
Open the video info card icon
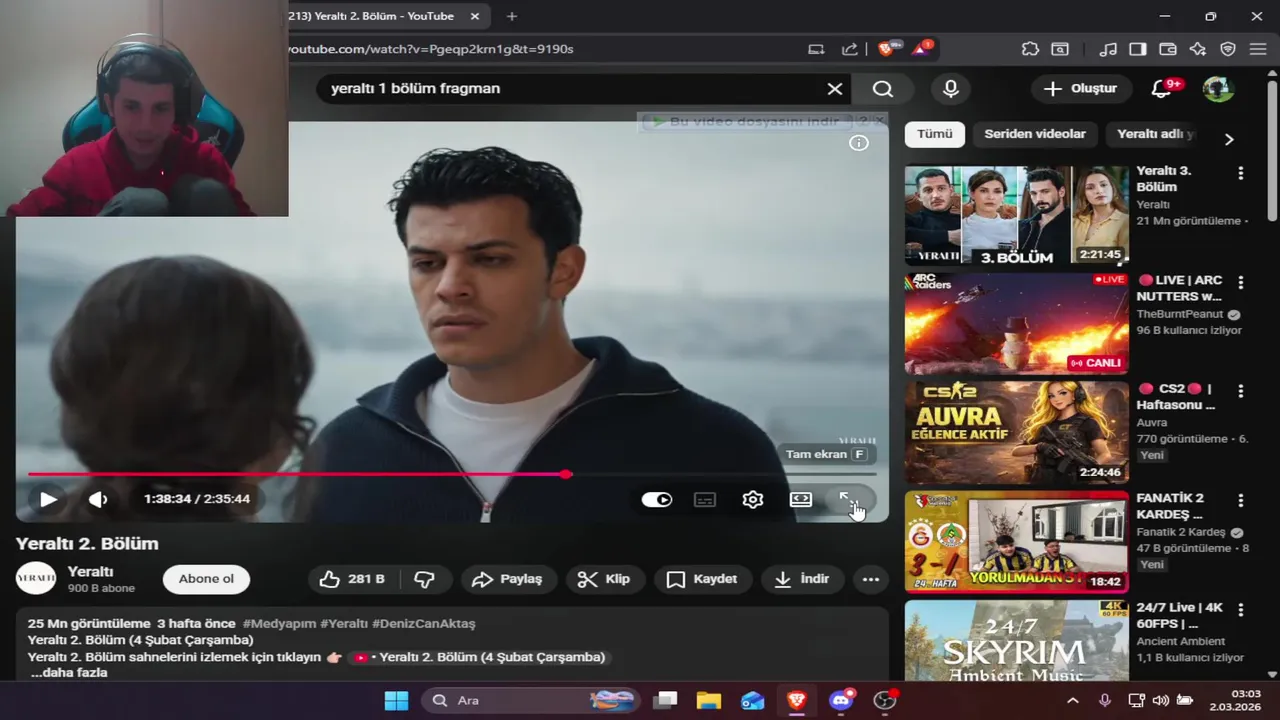[859, 143]
